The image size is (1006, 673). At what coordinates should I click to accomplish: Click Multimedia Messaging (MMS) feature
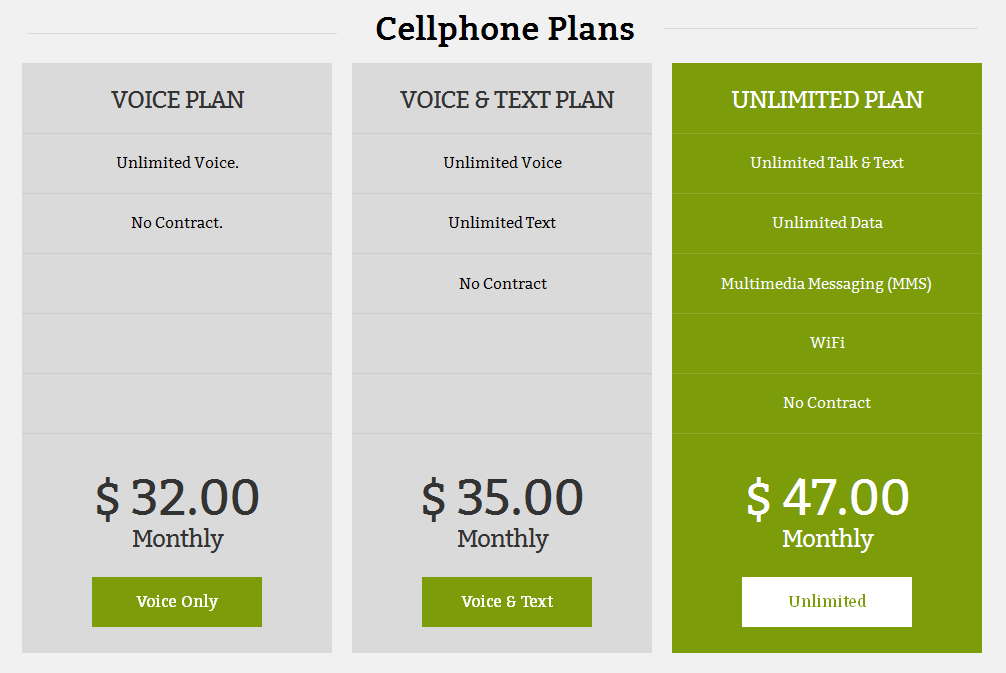[826, 284]
